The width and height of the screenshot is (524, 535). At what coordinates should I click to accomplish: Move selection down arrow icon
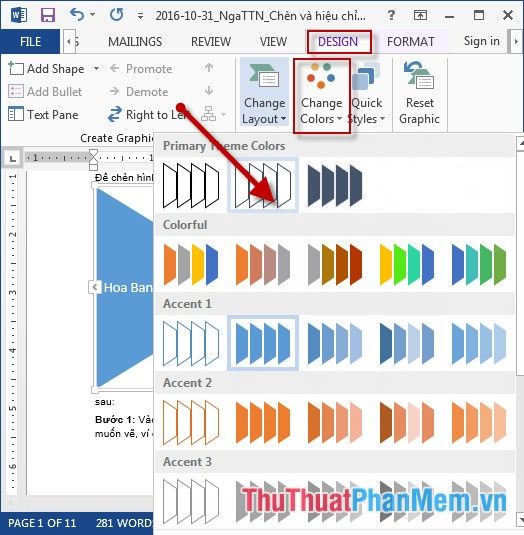(209, 91)
